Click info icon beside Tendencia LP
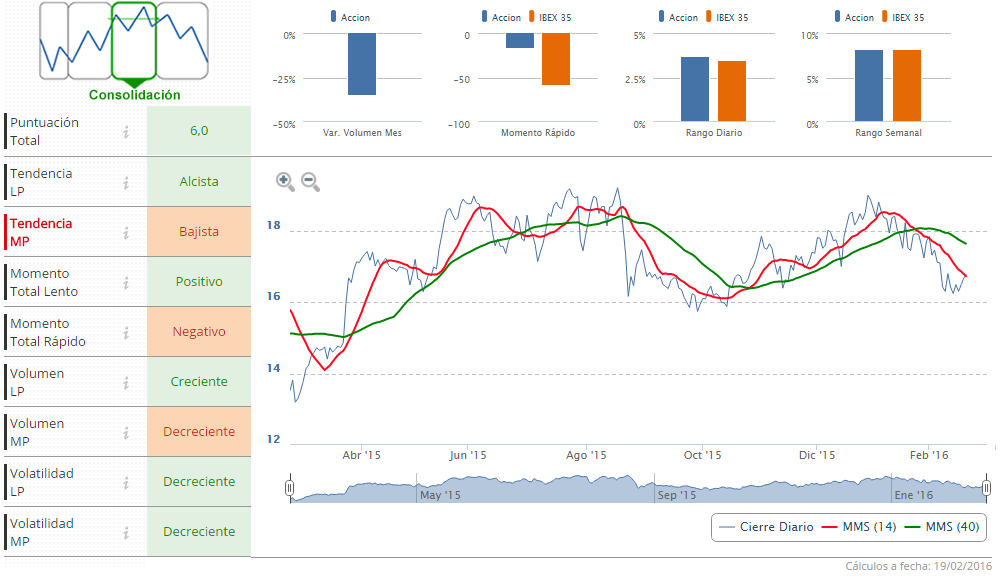Viewport: 1000px width, 586px height. 127,182
